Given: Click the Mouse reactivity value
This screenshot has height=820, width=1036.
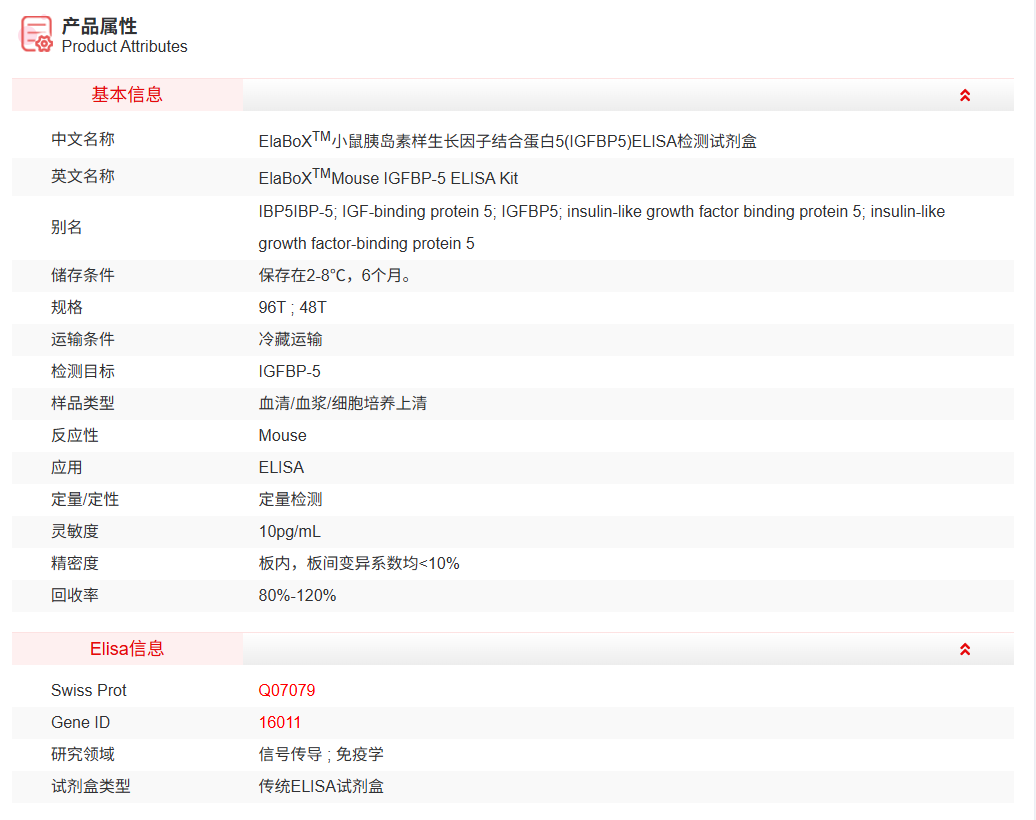Looking at the screenshot, I should [282, 436].
